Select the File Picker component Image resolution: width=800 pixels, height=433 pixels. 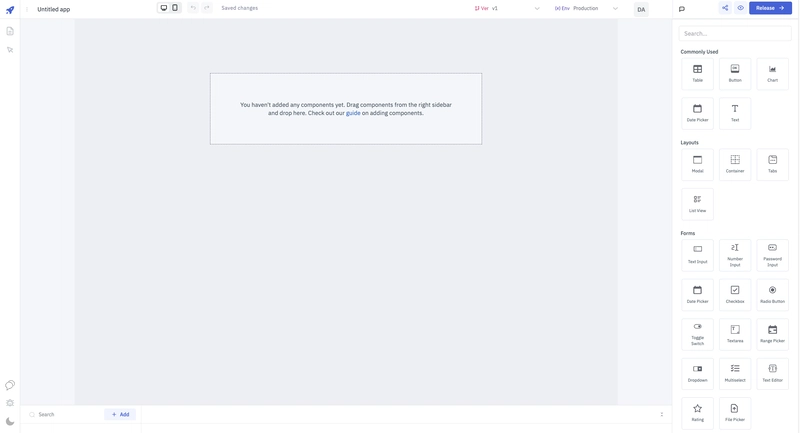click(735, 413)
